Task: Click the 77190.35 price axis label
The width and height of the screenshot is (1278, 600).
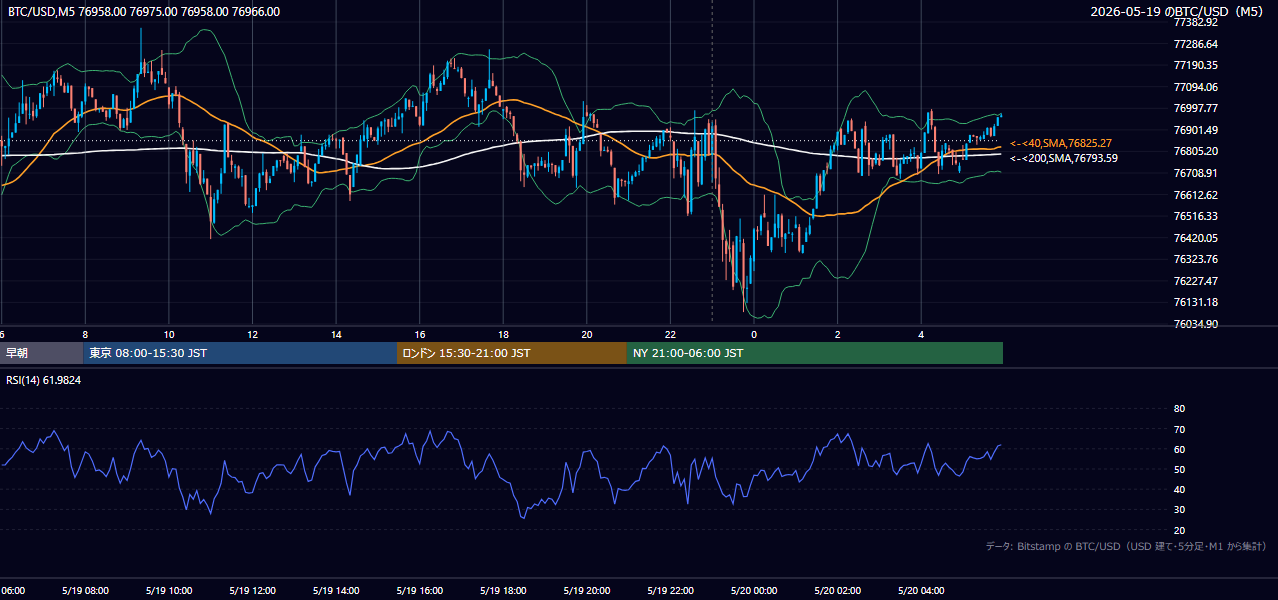Action: 1196,65
